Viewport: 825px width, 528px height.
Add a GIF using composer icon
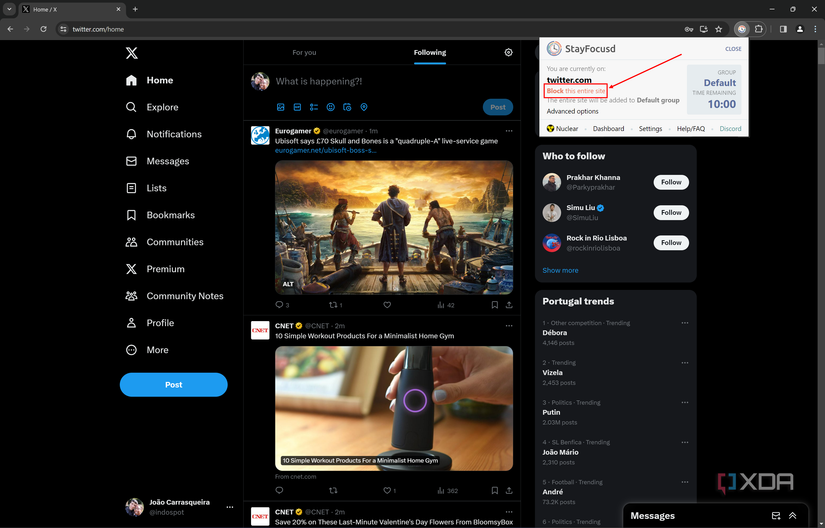coord(297,107)
